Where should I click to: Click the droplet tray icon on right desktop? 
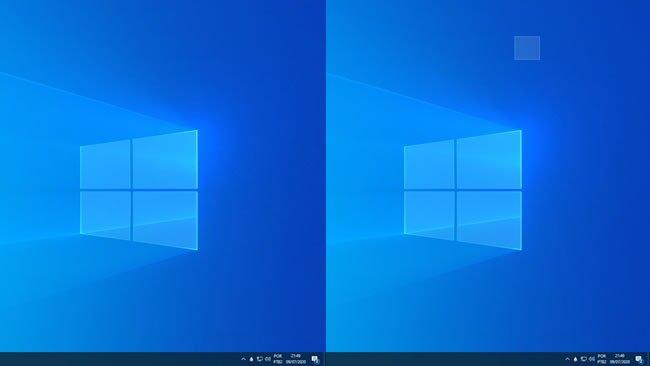pos(575,359)
